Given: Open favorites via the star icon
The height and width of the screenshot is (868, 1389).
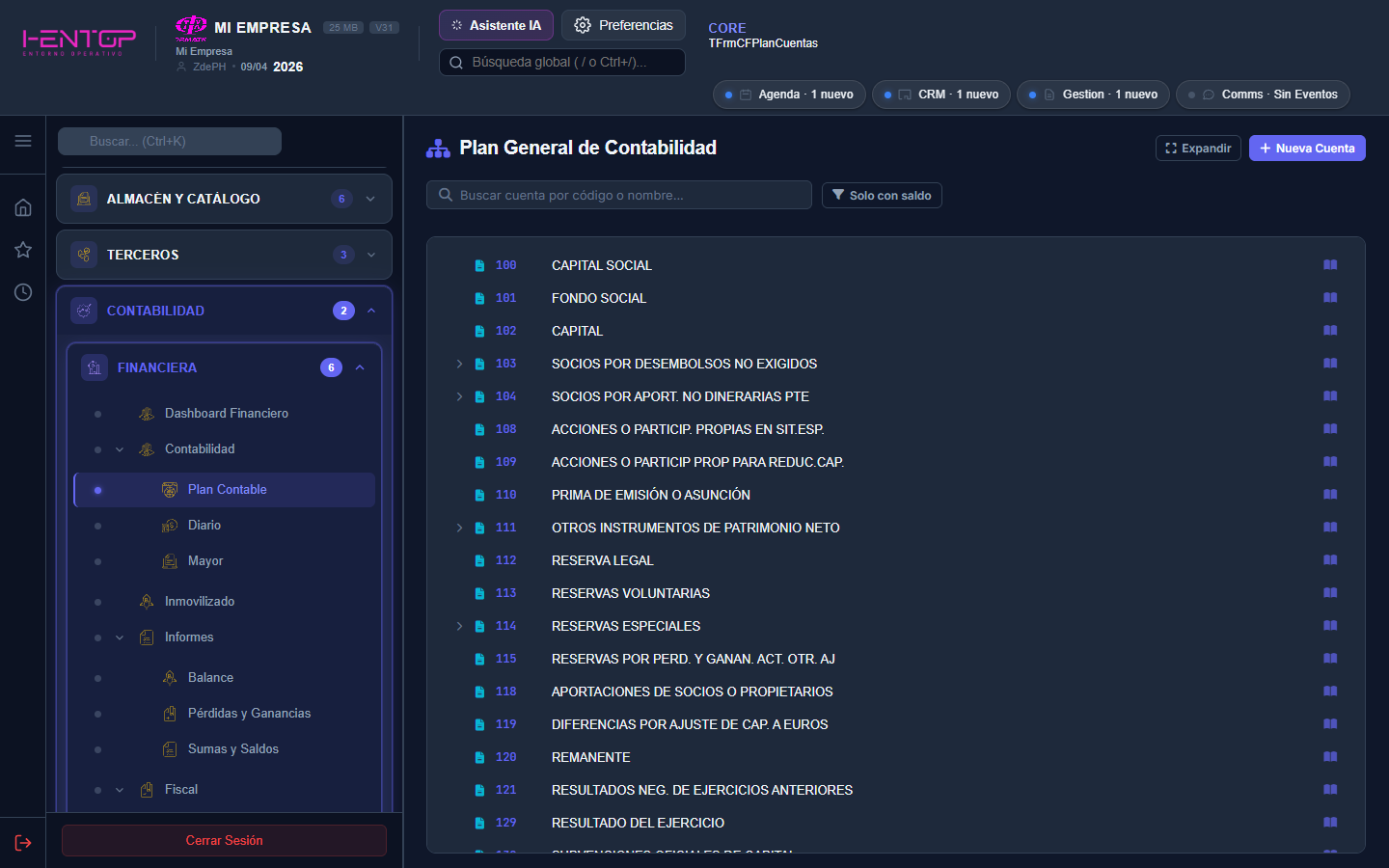Looking at the screenshot, I should 22,249.
